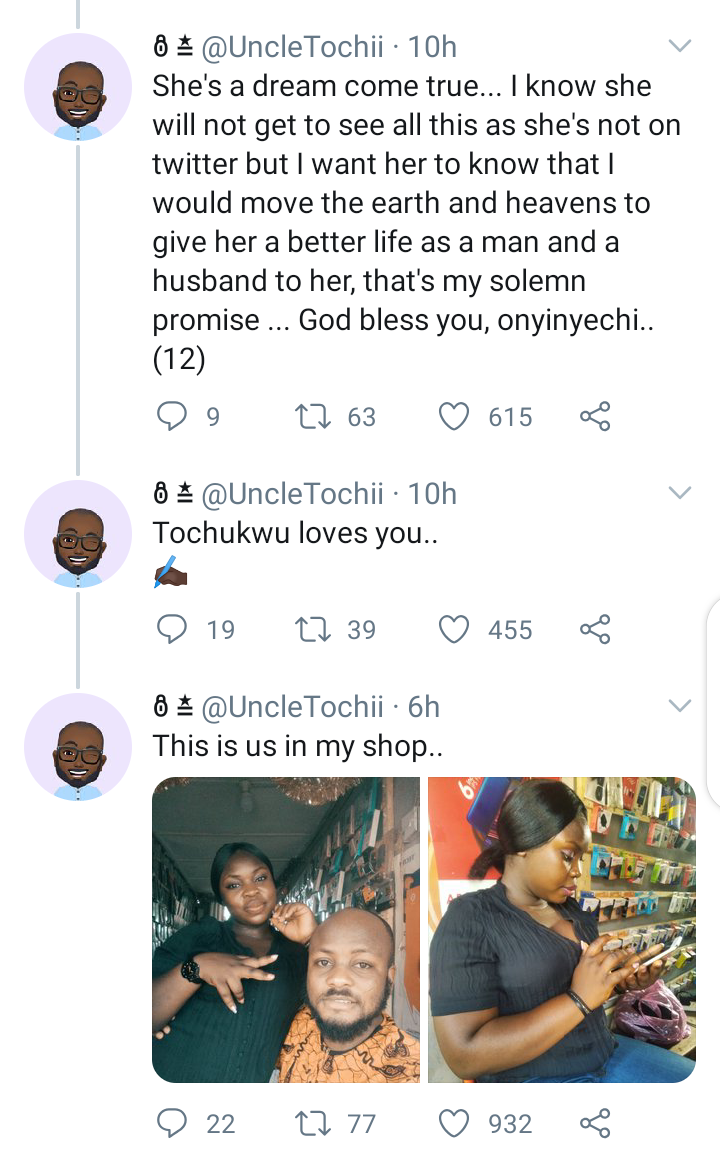
Task: Like the tweet with 932 likes
Action: [x=454, y=1123]
